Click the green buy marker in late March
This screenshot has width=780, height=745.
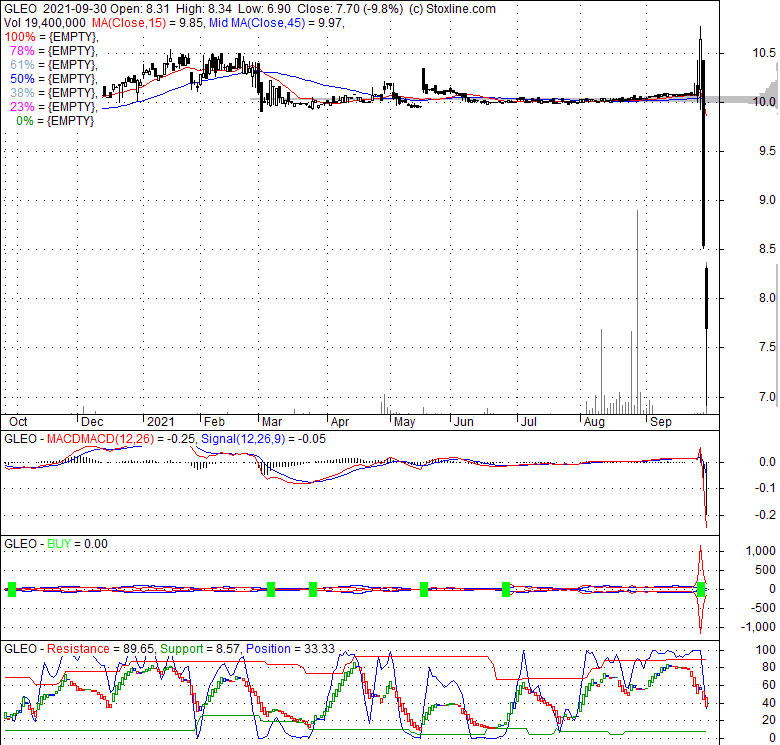313,589
